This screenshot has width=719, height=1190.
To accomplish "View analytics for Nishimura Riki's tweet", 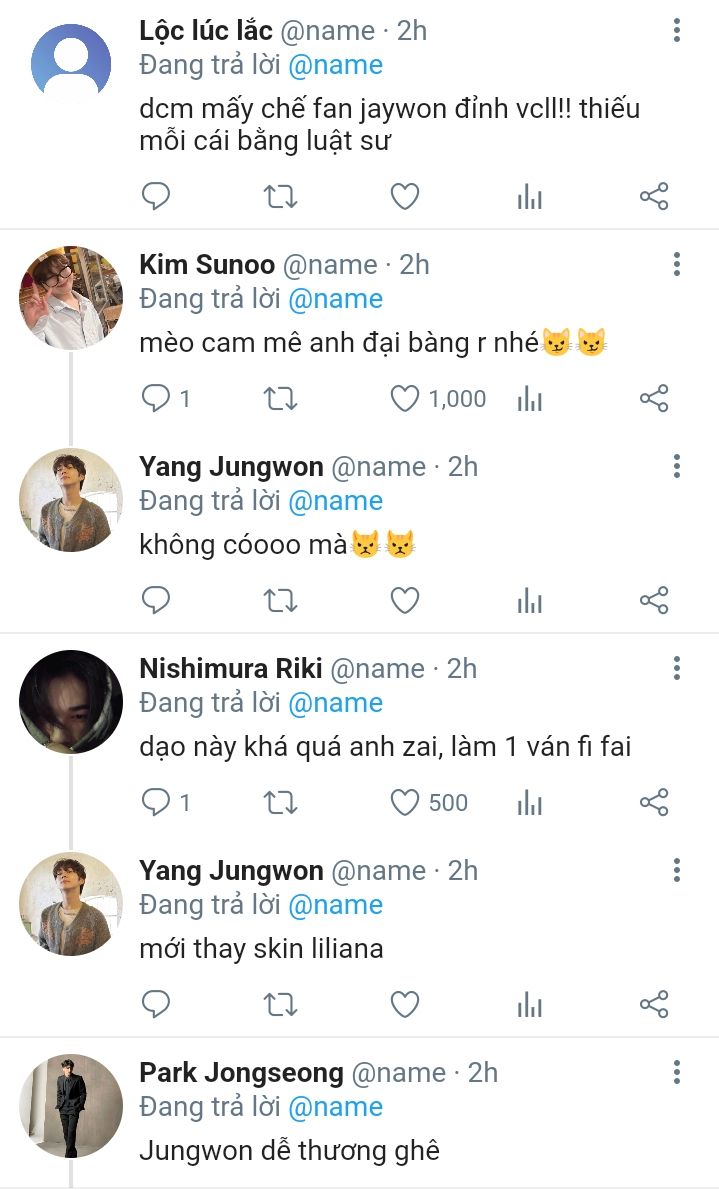I will pos(529,803).
